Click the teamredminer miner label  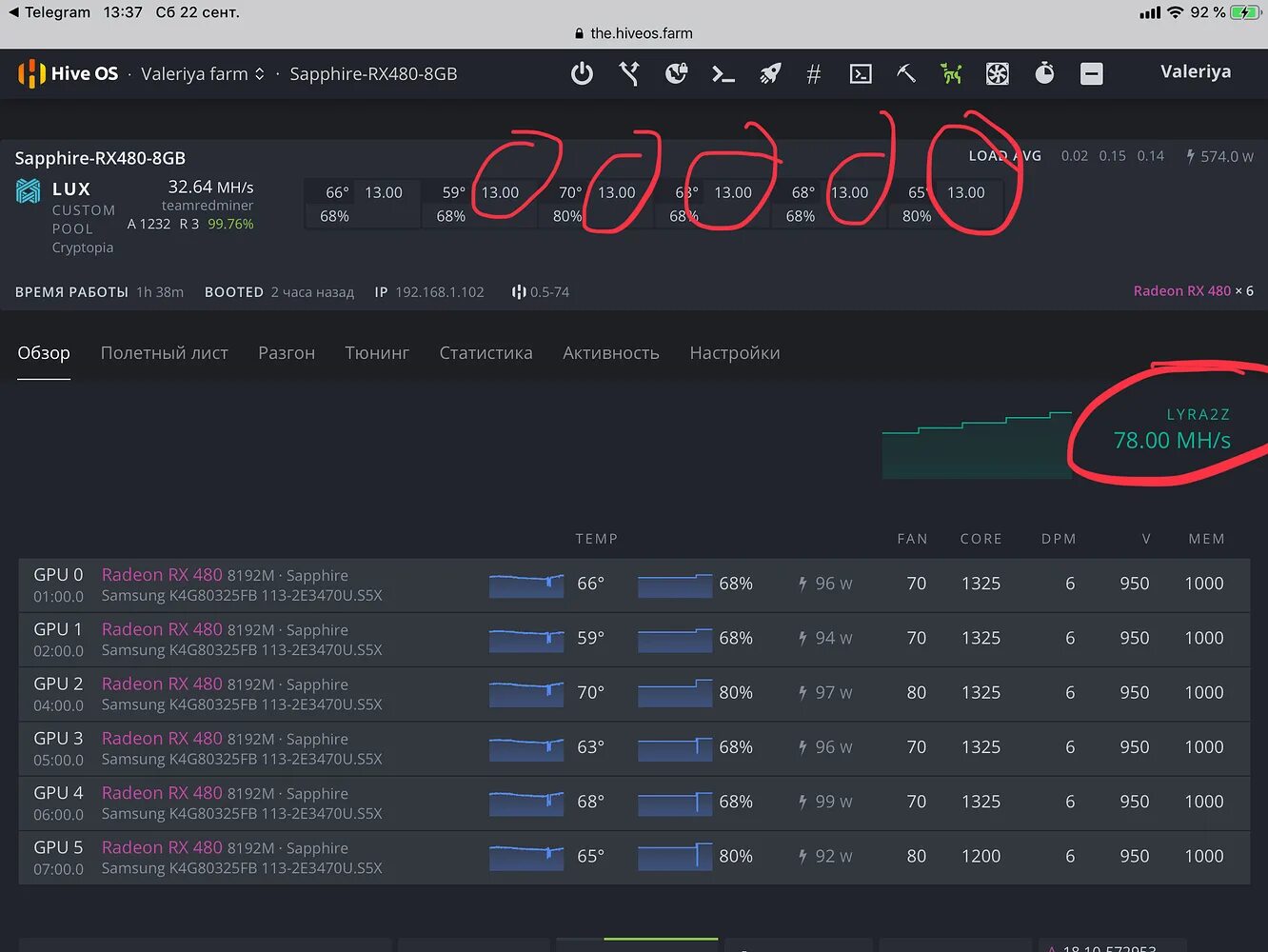208,206
